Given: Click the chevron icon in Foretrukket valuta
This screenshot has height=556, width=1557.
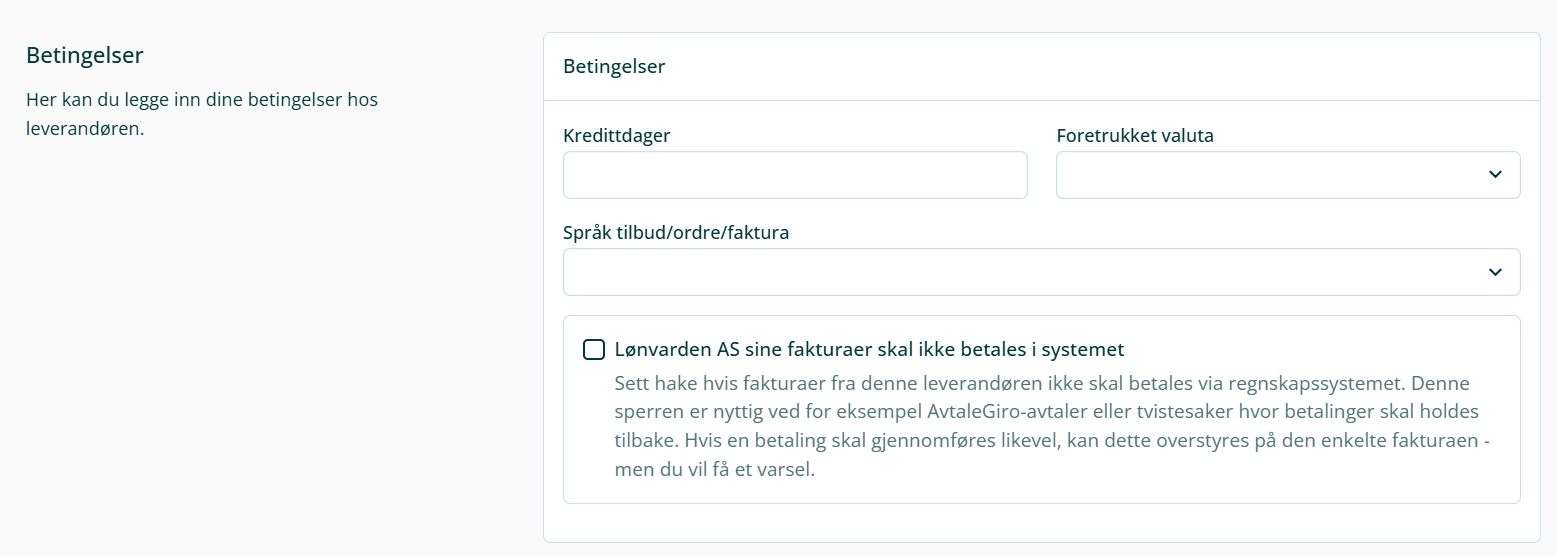Looking at the screenshot, I should tap(1495, 175).
